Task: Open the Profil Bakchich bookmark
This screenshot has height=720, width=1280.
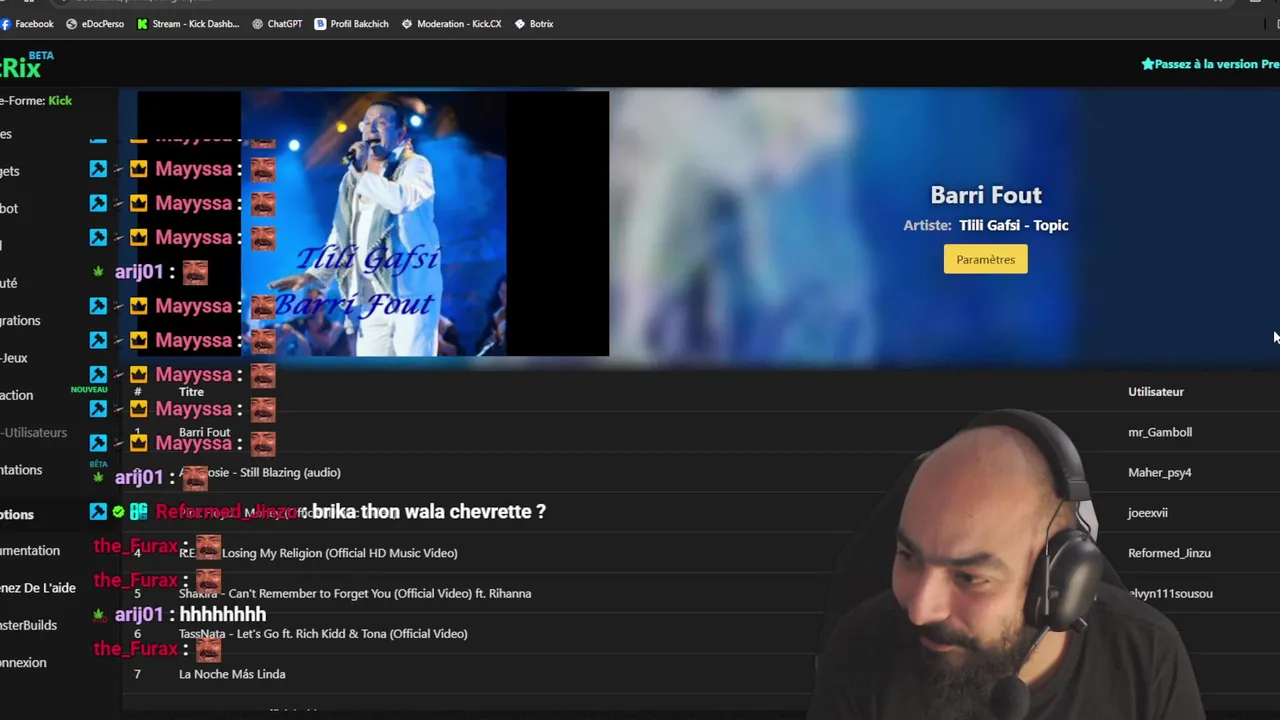Action: (x=351, y=24)
